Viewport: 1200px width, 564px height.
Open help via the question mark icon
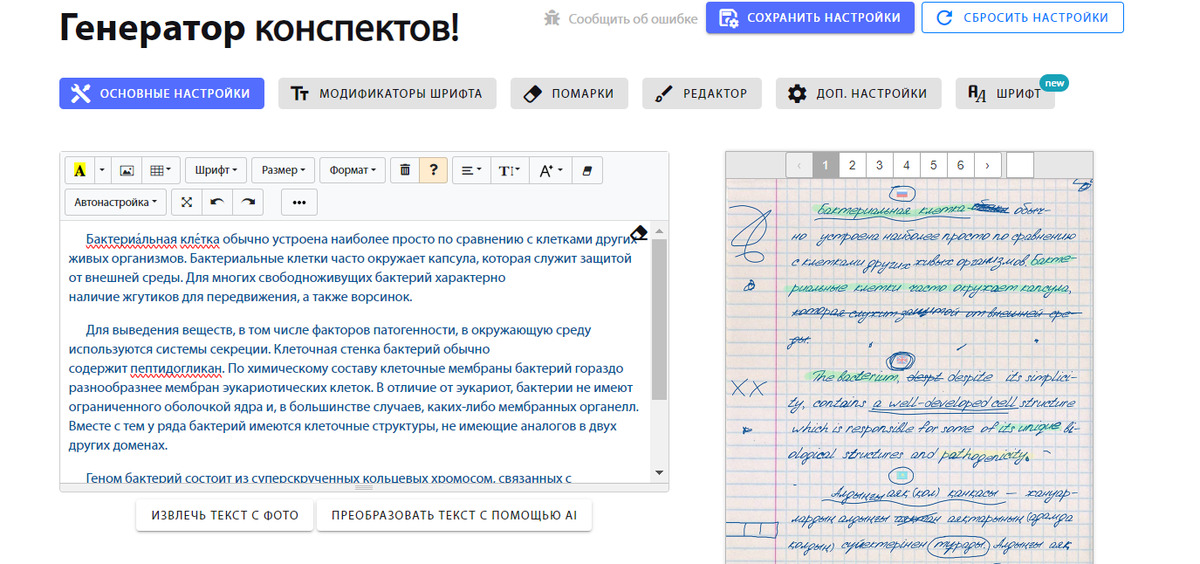point(432,170)
